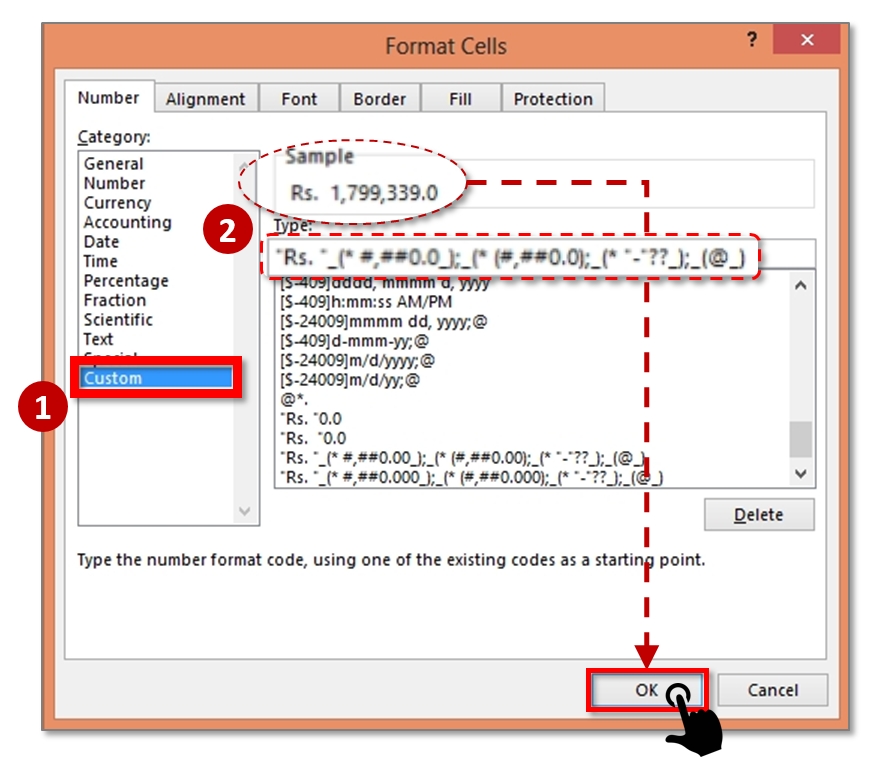Viewport: 889px width, 781px height.
Task: Stay on the Number tab
Action: [107, 98]
